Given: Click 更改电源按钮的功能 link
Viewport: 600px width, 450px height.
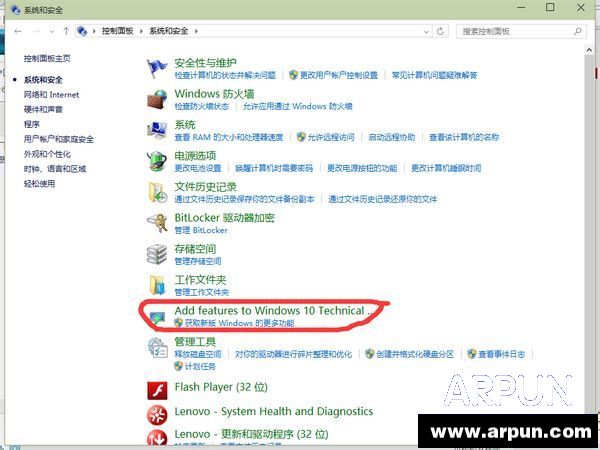Looking at the screenshot, I should pos(362,168).
